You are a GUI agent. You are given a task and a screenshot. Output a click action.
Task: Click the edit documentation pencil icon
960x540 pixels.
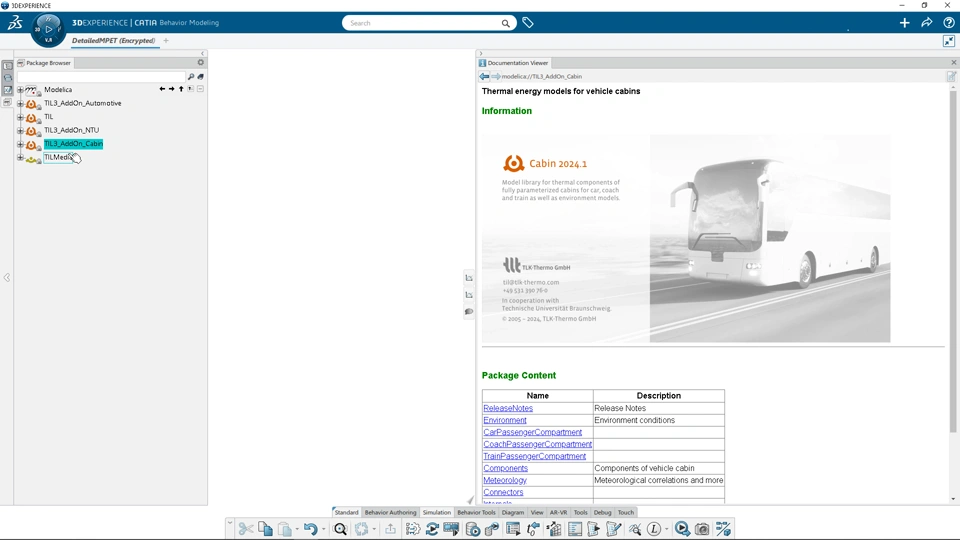click(x=951, y=77)
